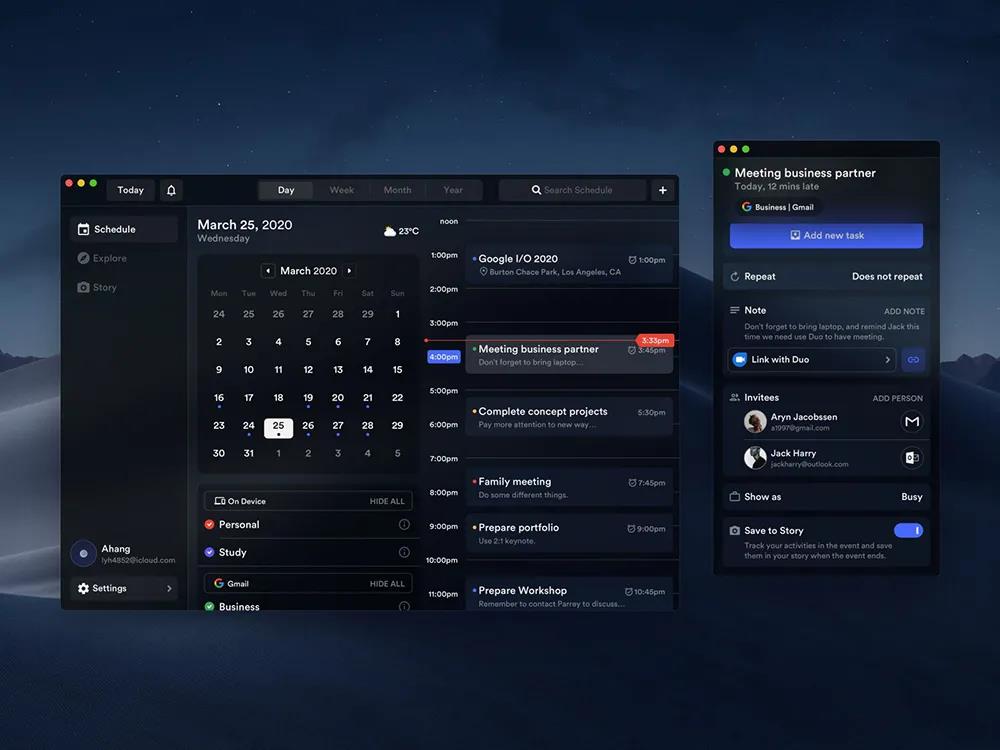Click the Duo camera icon
This screenshot has height=750, width=1000.
click(740, 360)
